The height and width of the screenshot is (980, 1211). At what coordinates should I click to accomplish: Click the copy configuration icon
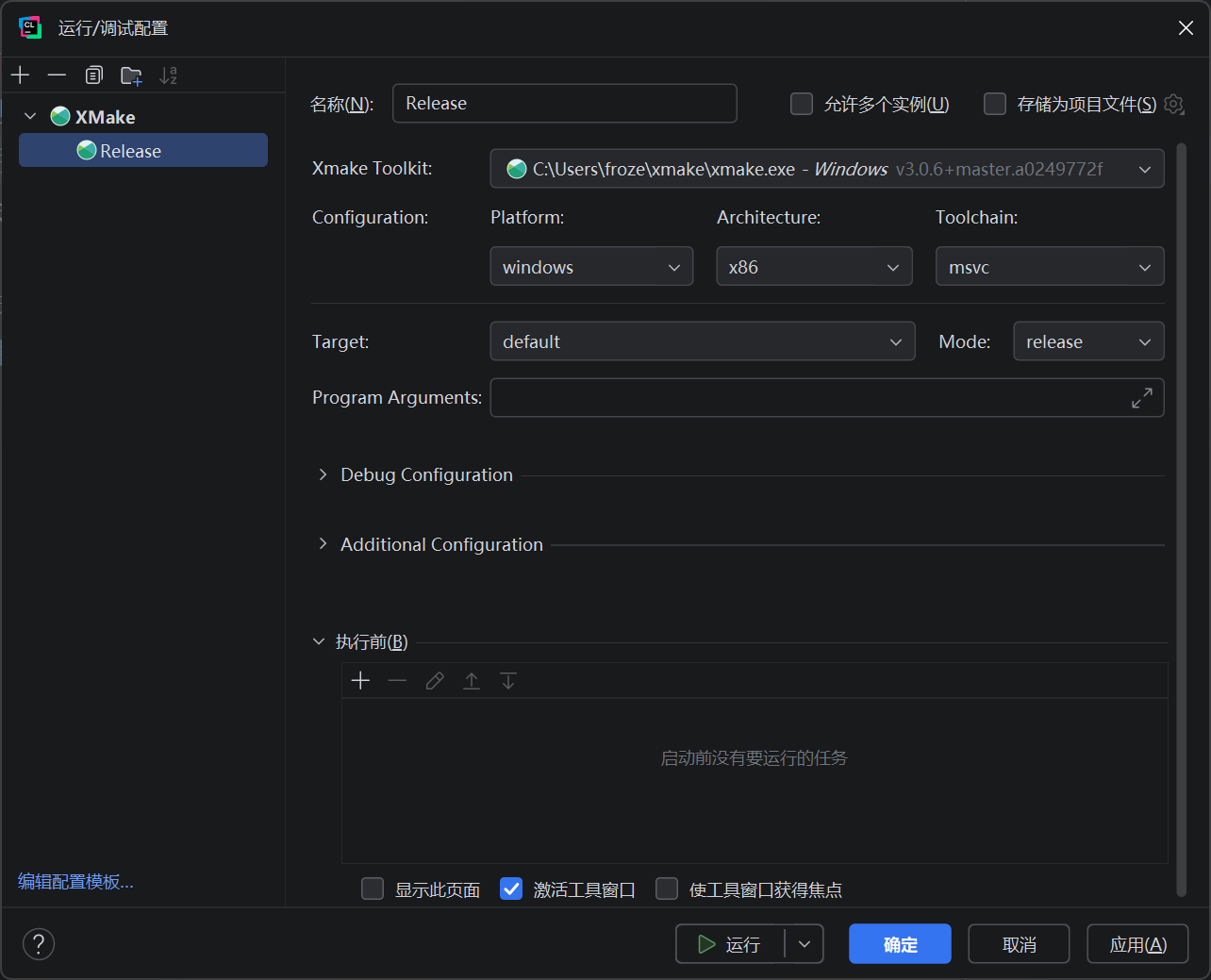pyautogui.click(x=93, y=75)
